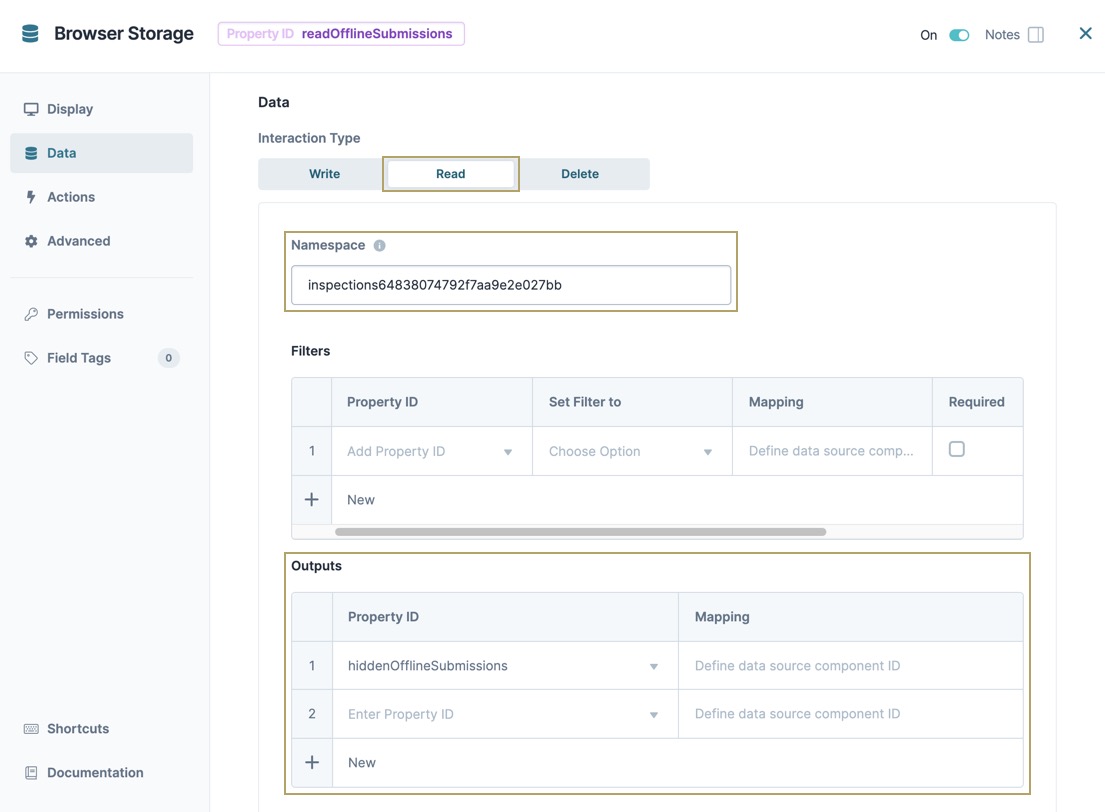Click the Notes panel icon
Screen dimensions: 1105x812
(1036, 35)
